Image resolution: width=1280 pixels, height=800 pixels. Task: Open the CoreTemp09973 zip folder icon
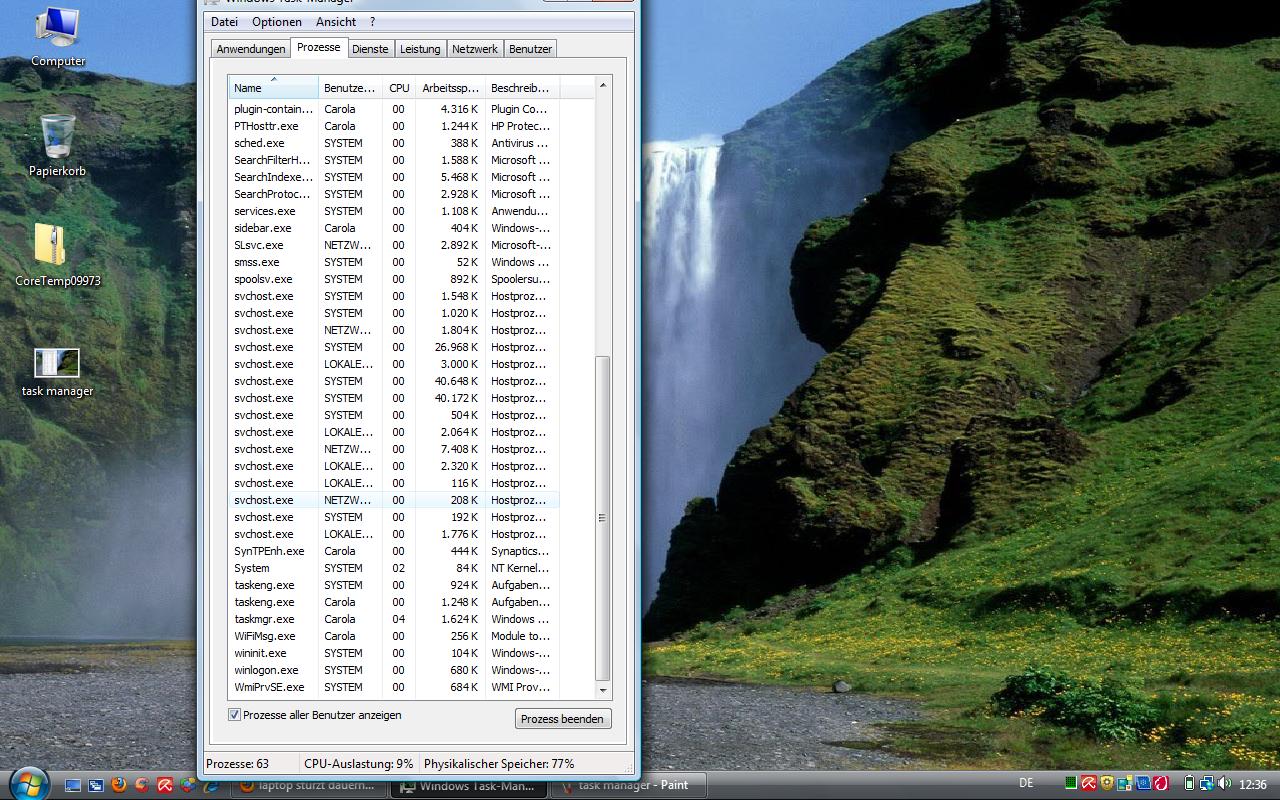click(57, 256)
